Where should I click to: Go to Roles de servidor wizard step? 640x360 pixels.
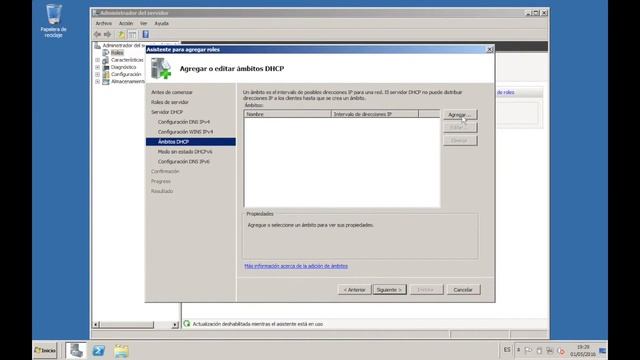pos(170,102)
